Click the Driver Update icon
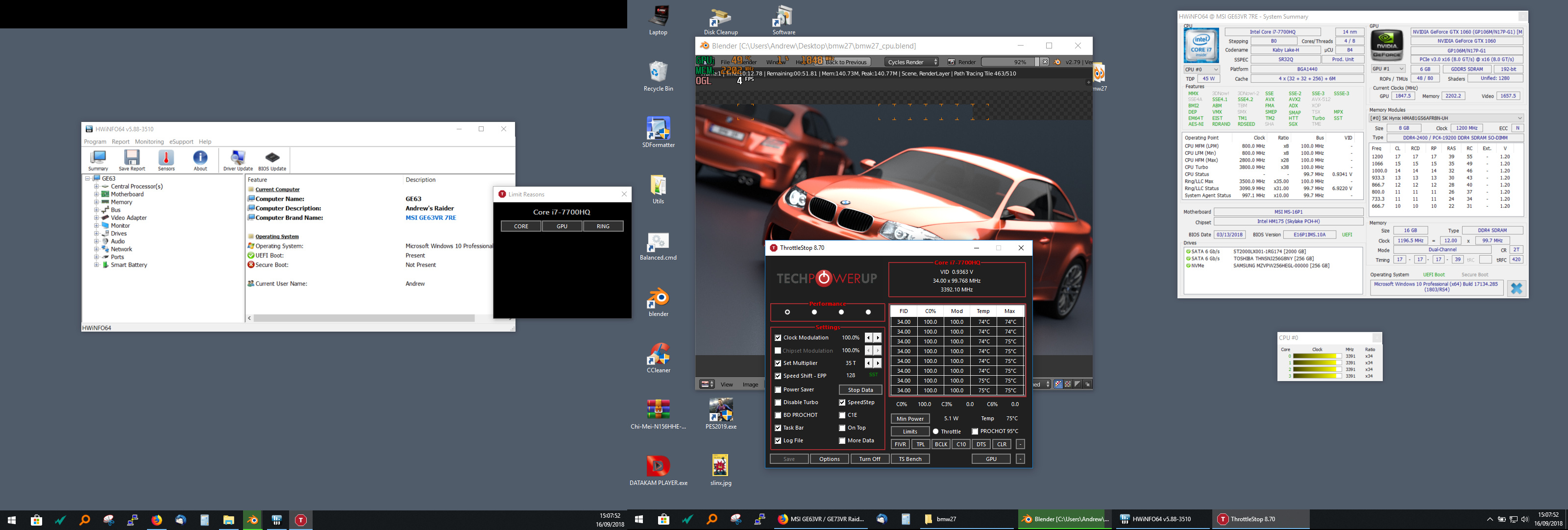This screenshot has height=530, width=1568. (x=238, y=161)
